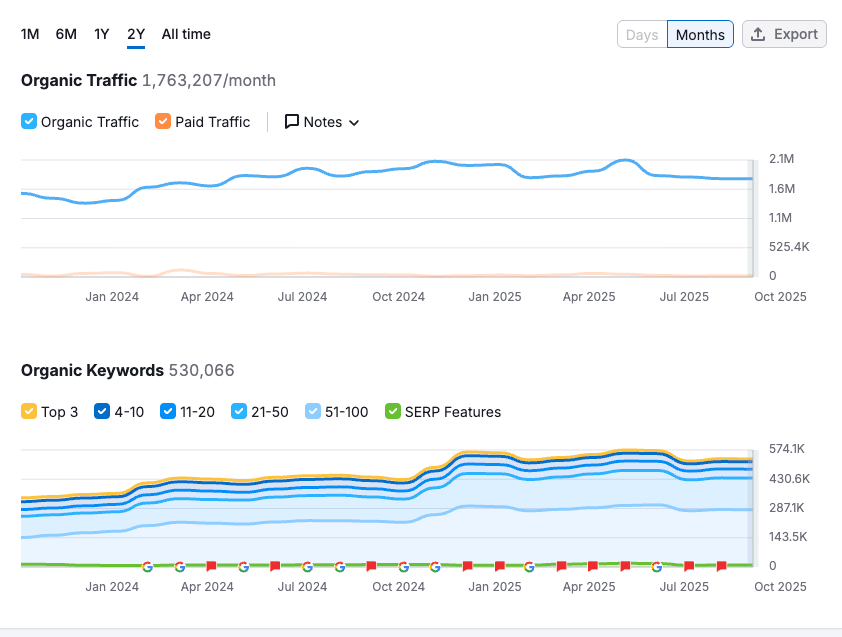Click Google marker above Oct 2024 label
This screenshot has height=637, width=842.
click(403, 566)
